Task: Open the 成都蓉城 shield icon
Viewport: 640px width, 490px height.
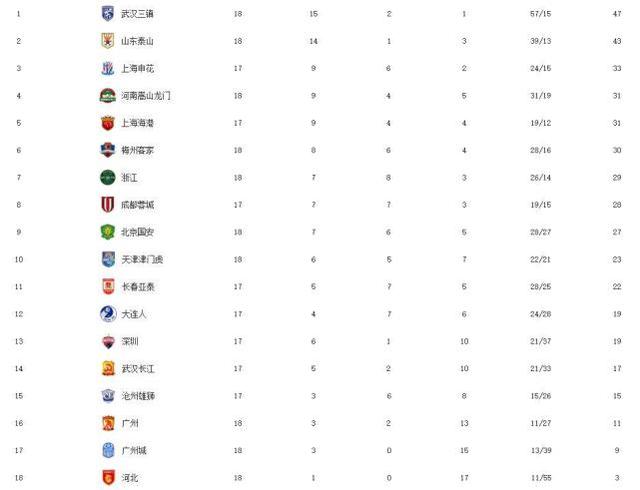Action: [108, 205]
